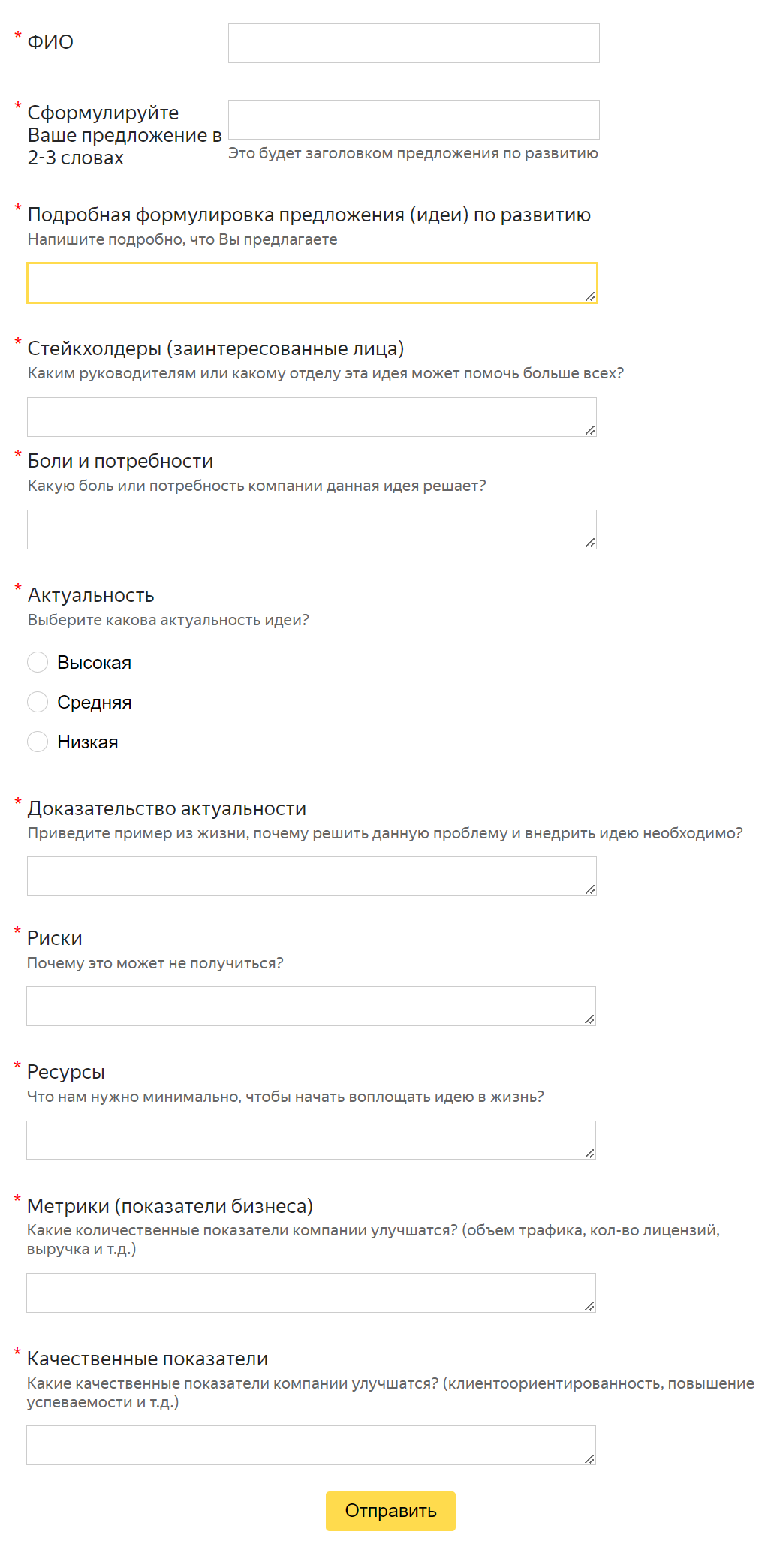Click resize handle of Боли и потребности textarea
Image resolution: width=783 pixels, height=1568 pixels.
[x=590, y=543]
